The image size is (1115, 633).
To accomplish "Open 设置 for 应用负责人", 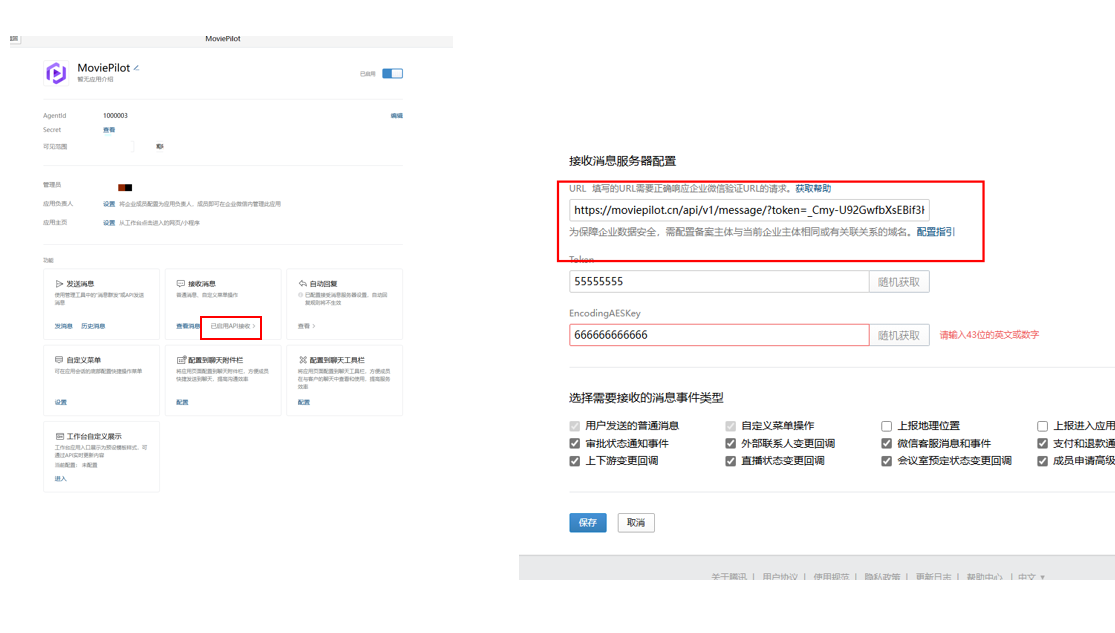I will (x=109, y=204).
